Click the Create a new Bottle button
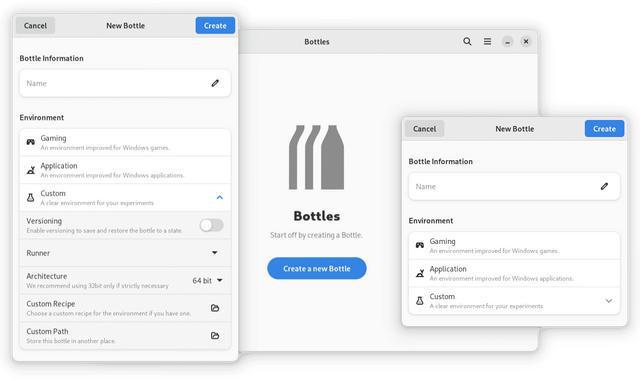This screenshot has height=381, width=640. pyautogui.click(x=317, y=268)
